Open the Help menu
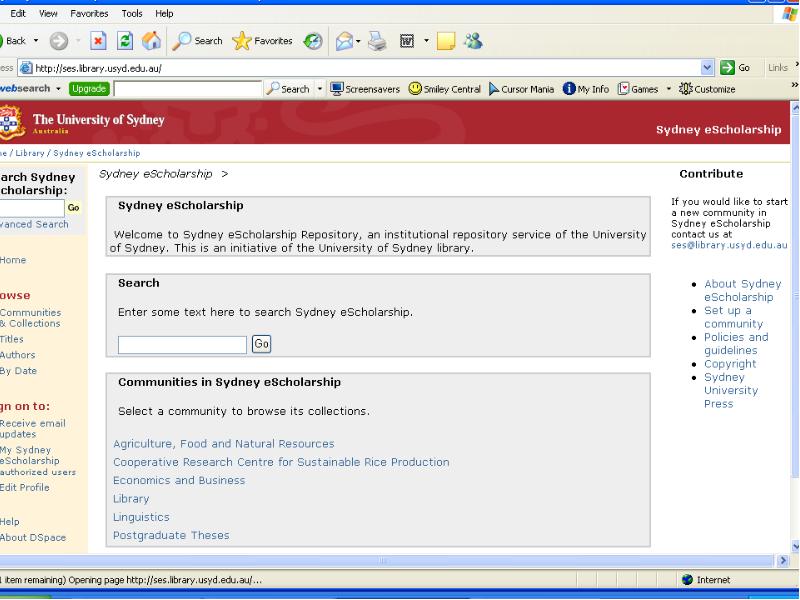 point(164,14)
